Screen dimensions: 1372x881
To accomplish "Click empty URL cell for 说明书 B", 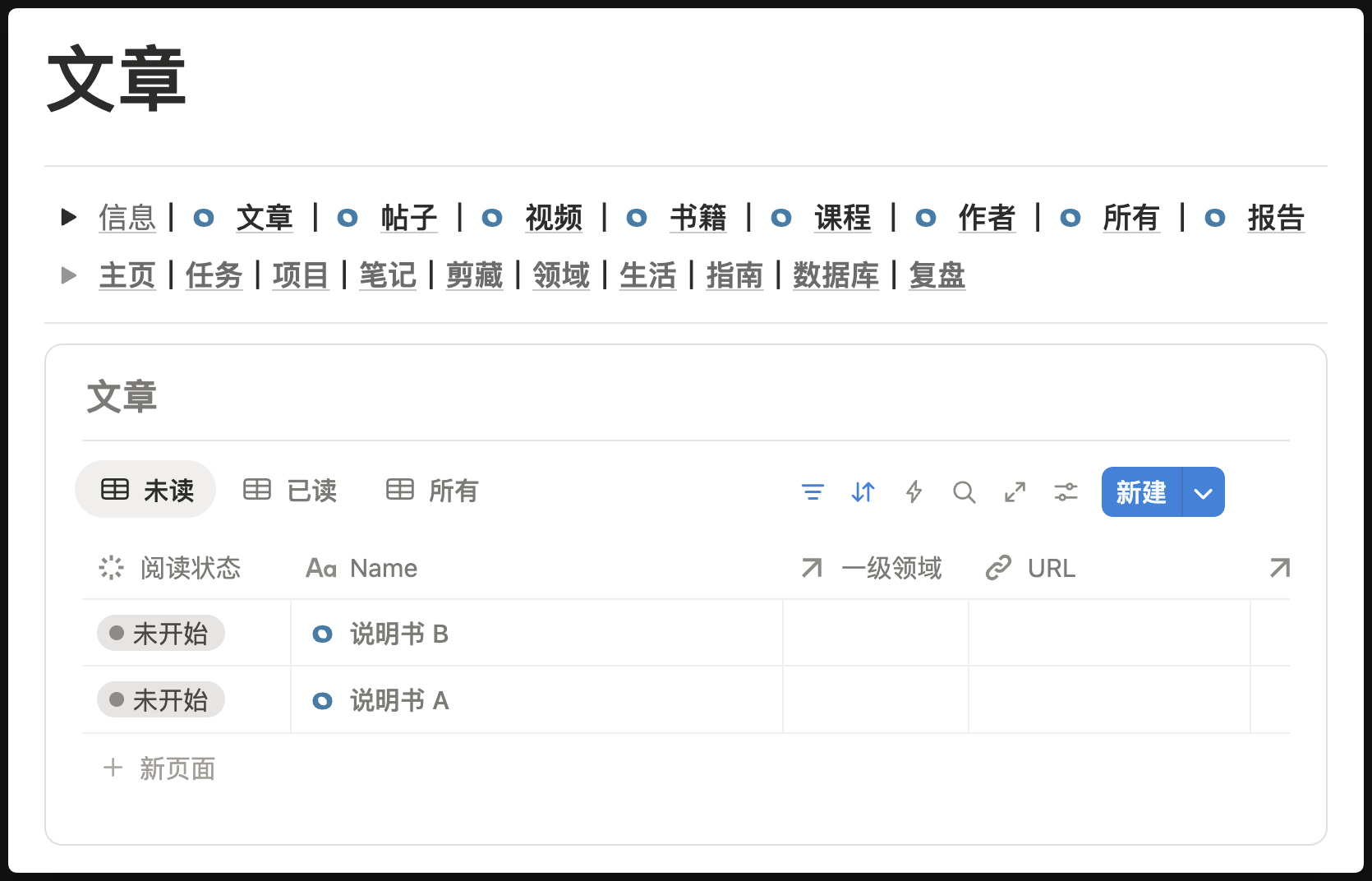I will (1108, 634).
